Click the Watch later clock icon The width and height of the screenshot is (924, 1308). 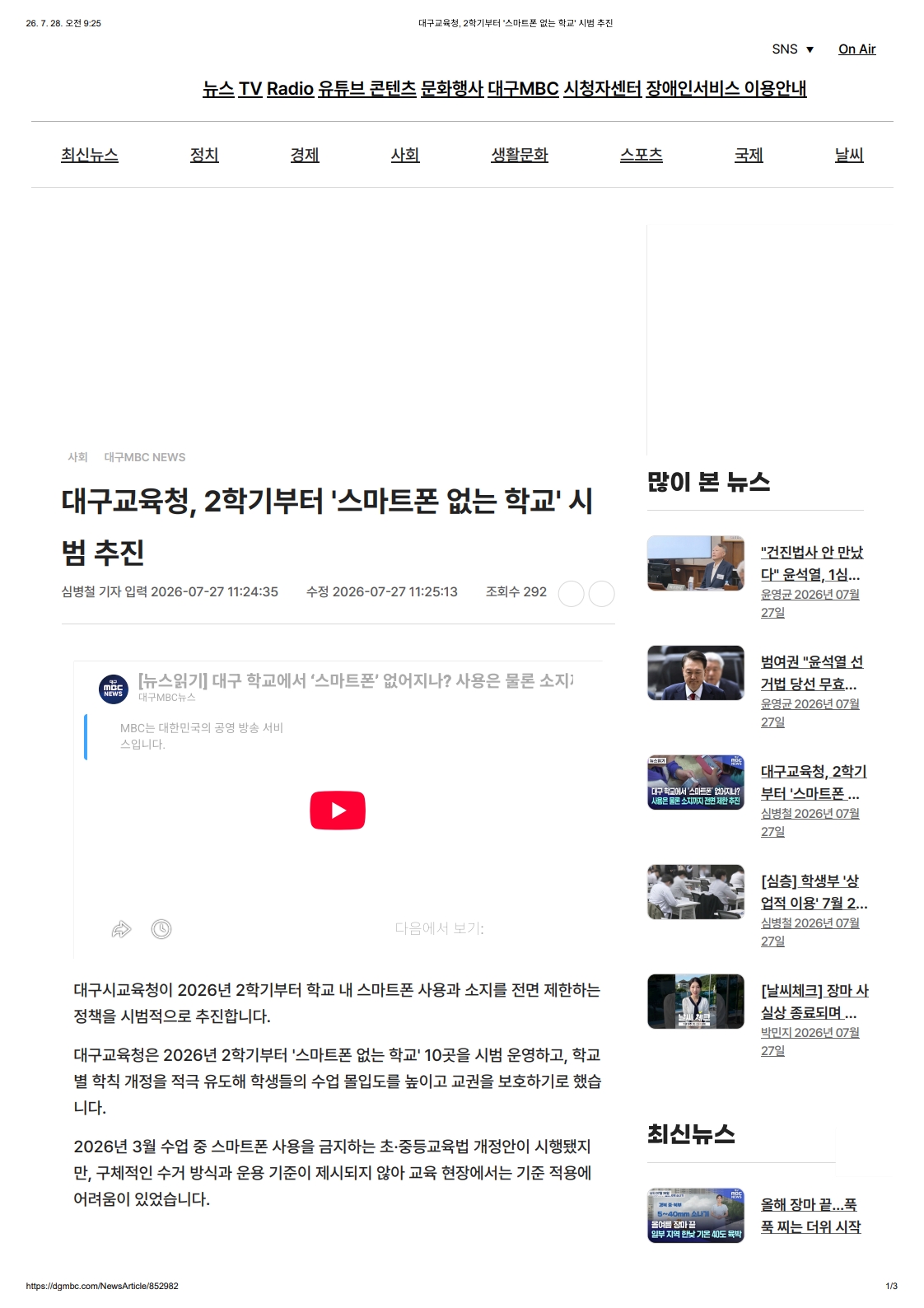click(161, 929)
